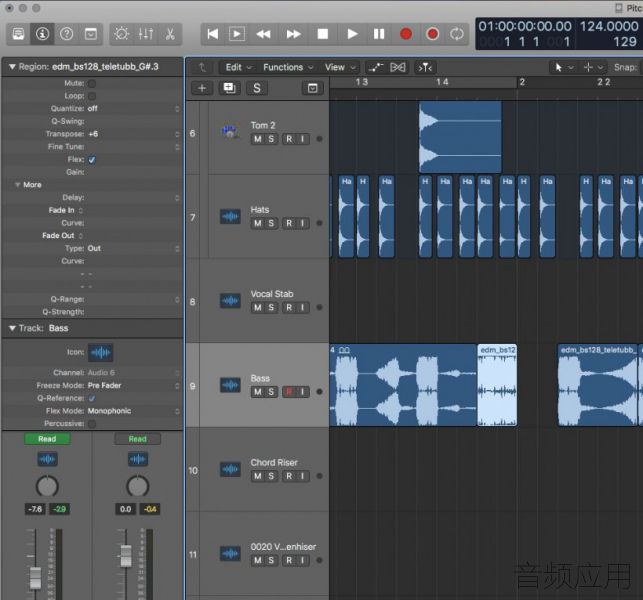This screenshot has height=600, width=643.
Task: Click the Rewind button
Action: click(263, 34)
